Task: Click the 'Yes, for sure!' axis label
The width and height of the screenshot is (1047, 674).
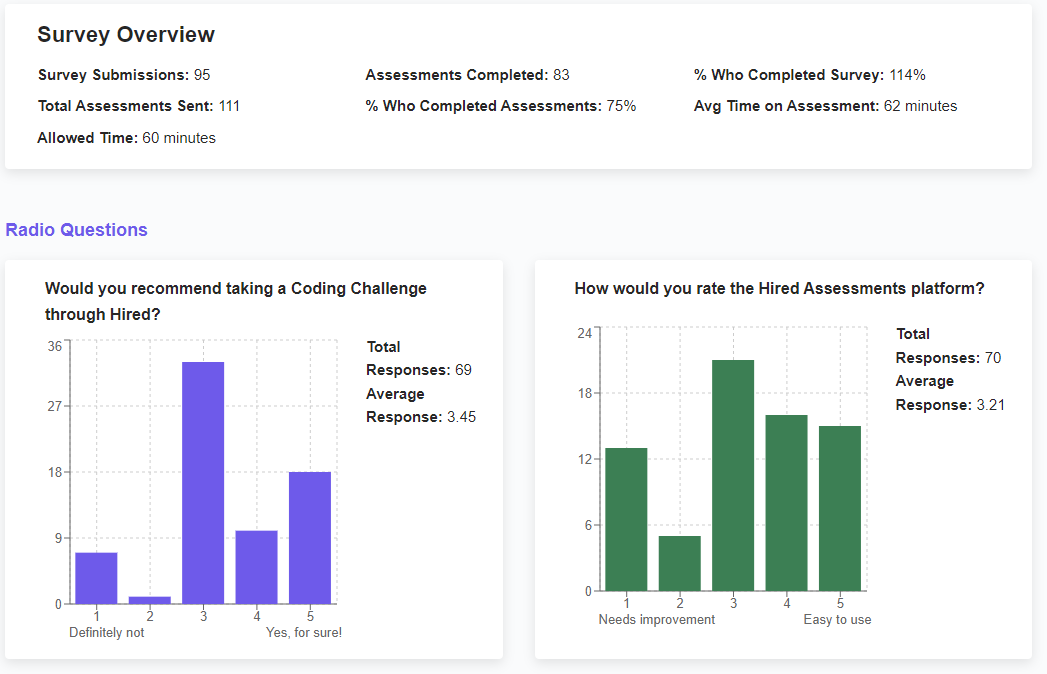Action: [x=304, y=633]
